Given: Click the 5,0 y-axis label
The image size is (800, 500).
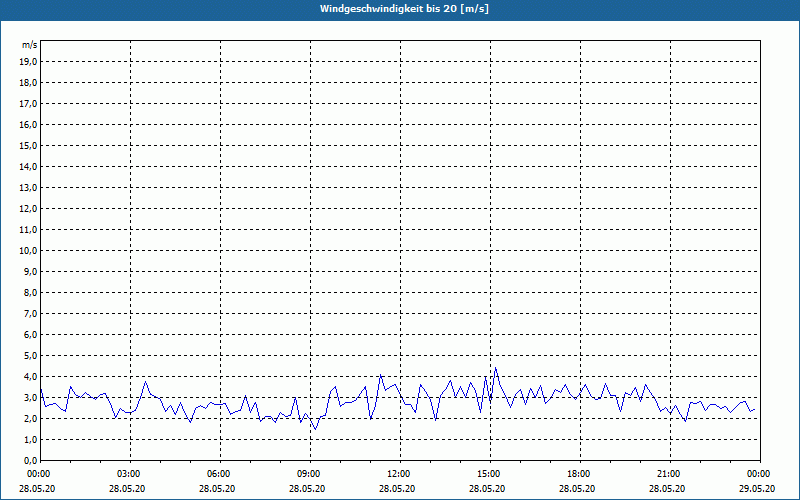Looking at the screenshot, I should click(x=30, y=356).
